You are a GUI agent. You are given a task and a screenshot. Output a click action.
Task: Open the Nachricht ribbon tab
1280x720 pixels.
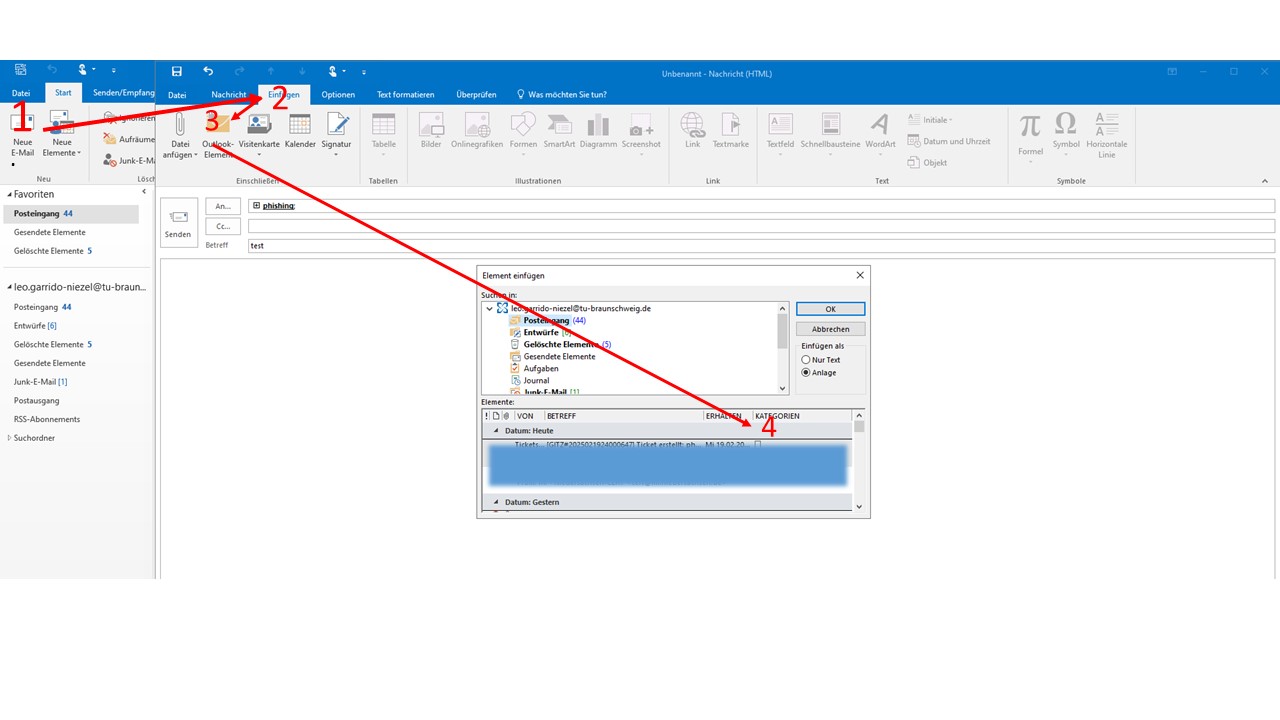pos(228,95)
